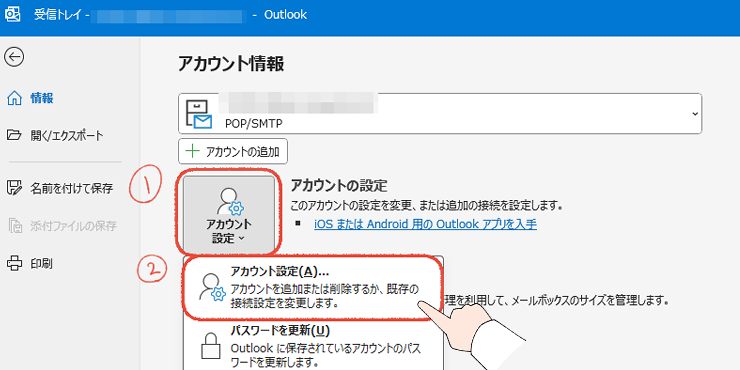Image resolution: width=740 pixels, height=370 pixels.
Task: Select the house icon beside 情報
Action: pos(15,99)
